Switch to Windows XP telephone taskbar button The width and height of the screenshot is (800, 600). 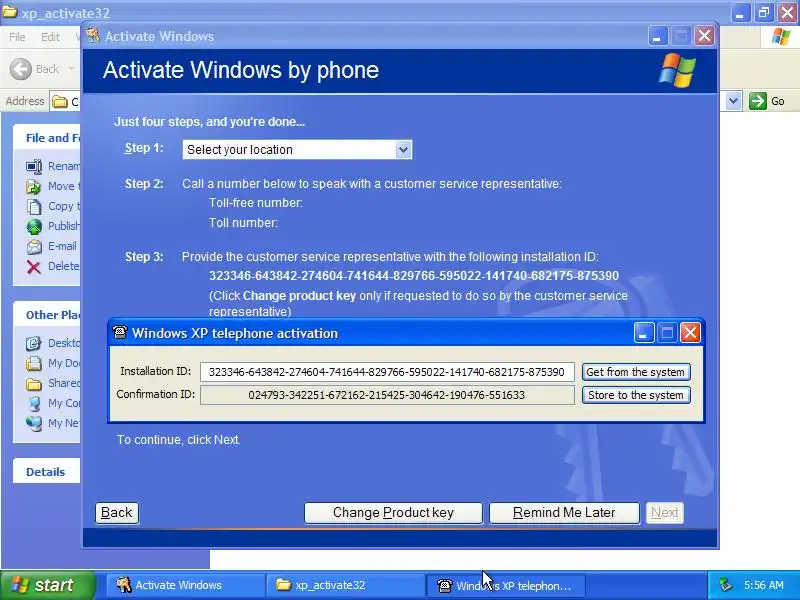click(x=505, y=585)
